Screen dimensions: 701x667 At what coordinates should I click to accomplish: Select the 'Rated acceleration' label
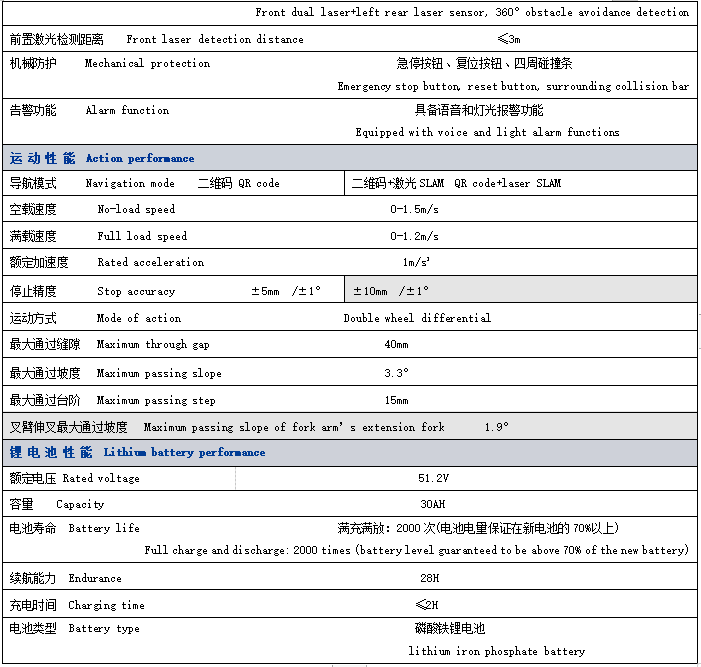[150, 262]
